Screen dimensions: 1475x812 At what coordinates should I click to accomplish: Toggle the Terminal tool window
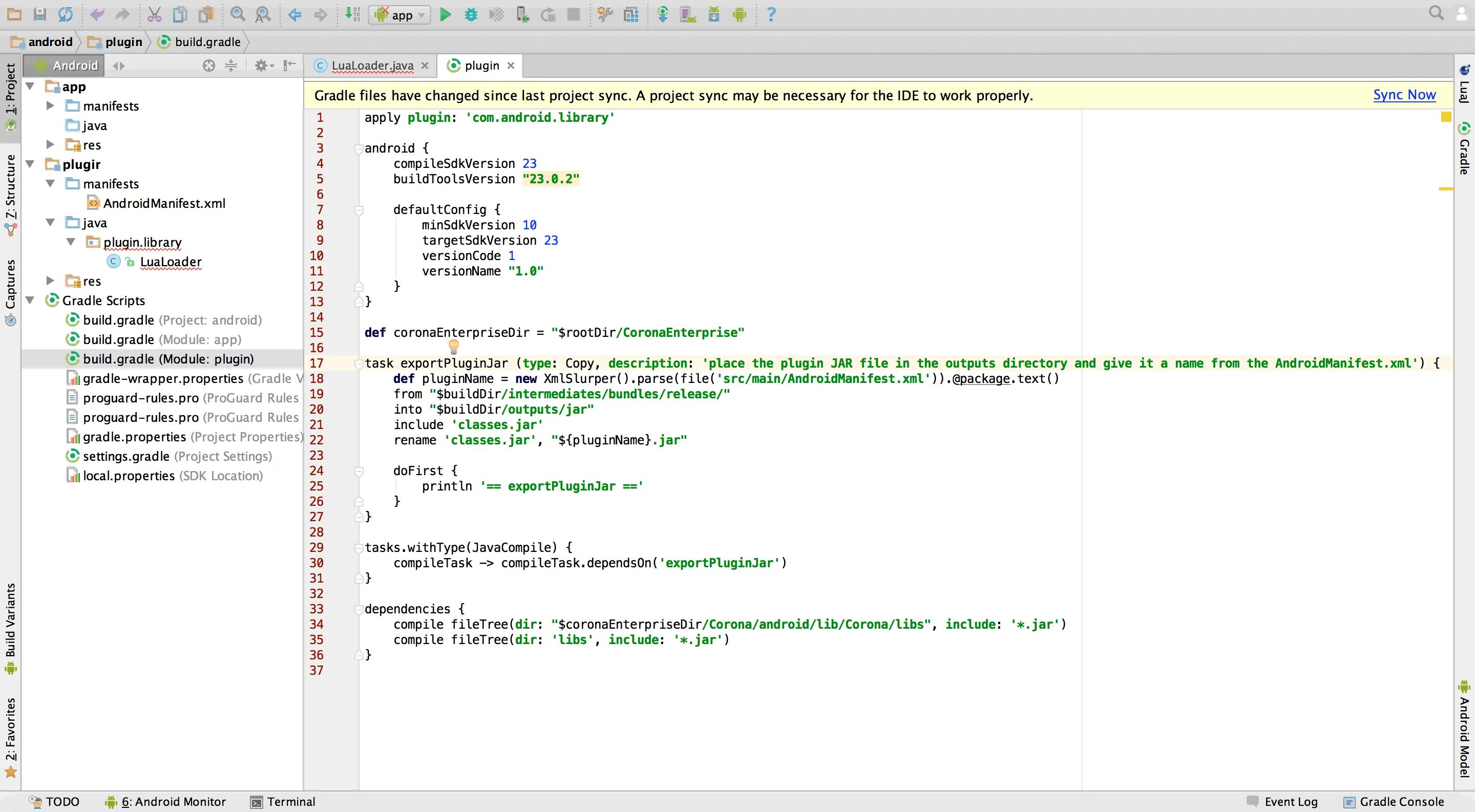click(x=283, y=801)
